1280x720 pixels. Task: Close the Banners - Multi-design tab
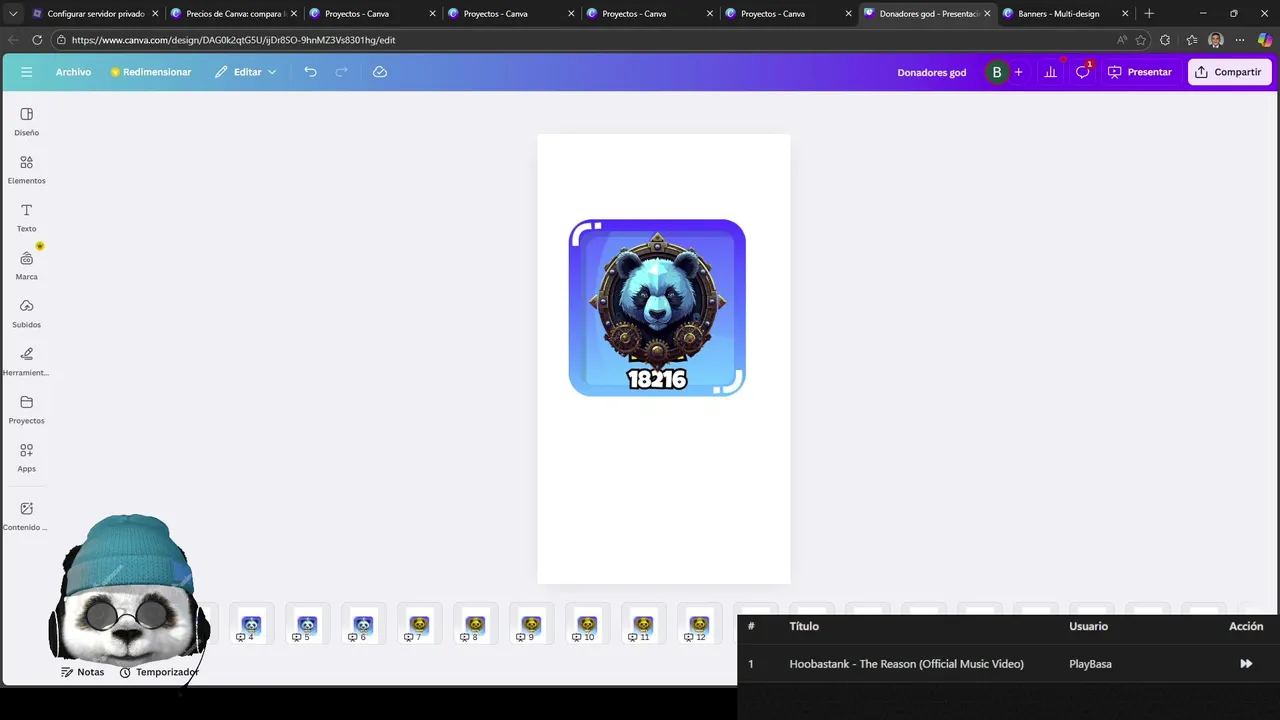[1125, 14]
